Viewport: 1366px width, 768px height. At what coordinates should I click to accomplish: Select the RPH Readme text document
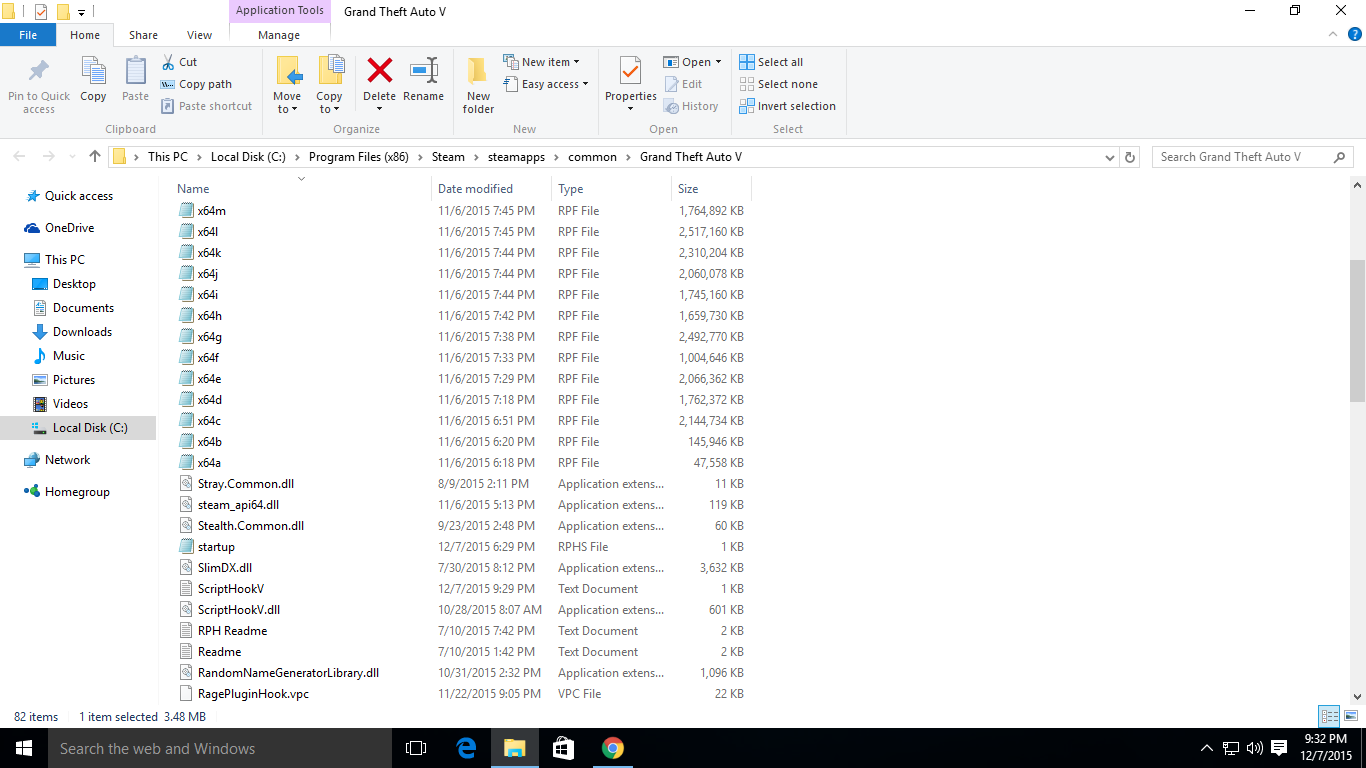click(232, 631)
